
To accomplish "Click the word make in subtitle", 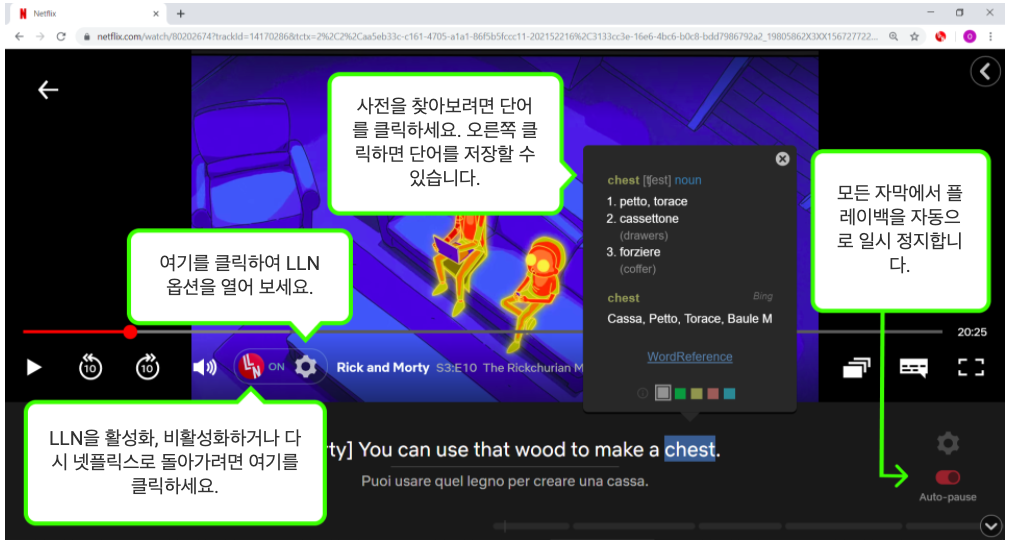I will [617, 449].
